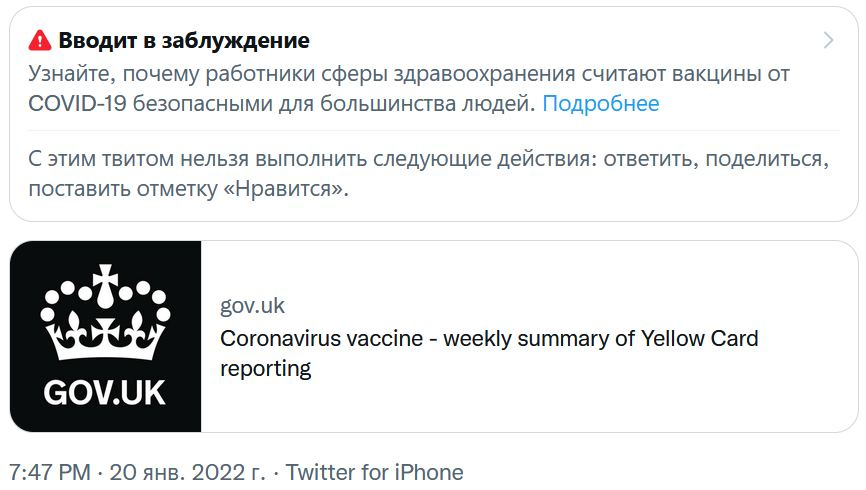Screen dimensions: 866x490
Task: Click the "reporting" word in card title
Action: coord(265,369)
